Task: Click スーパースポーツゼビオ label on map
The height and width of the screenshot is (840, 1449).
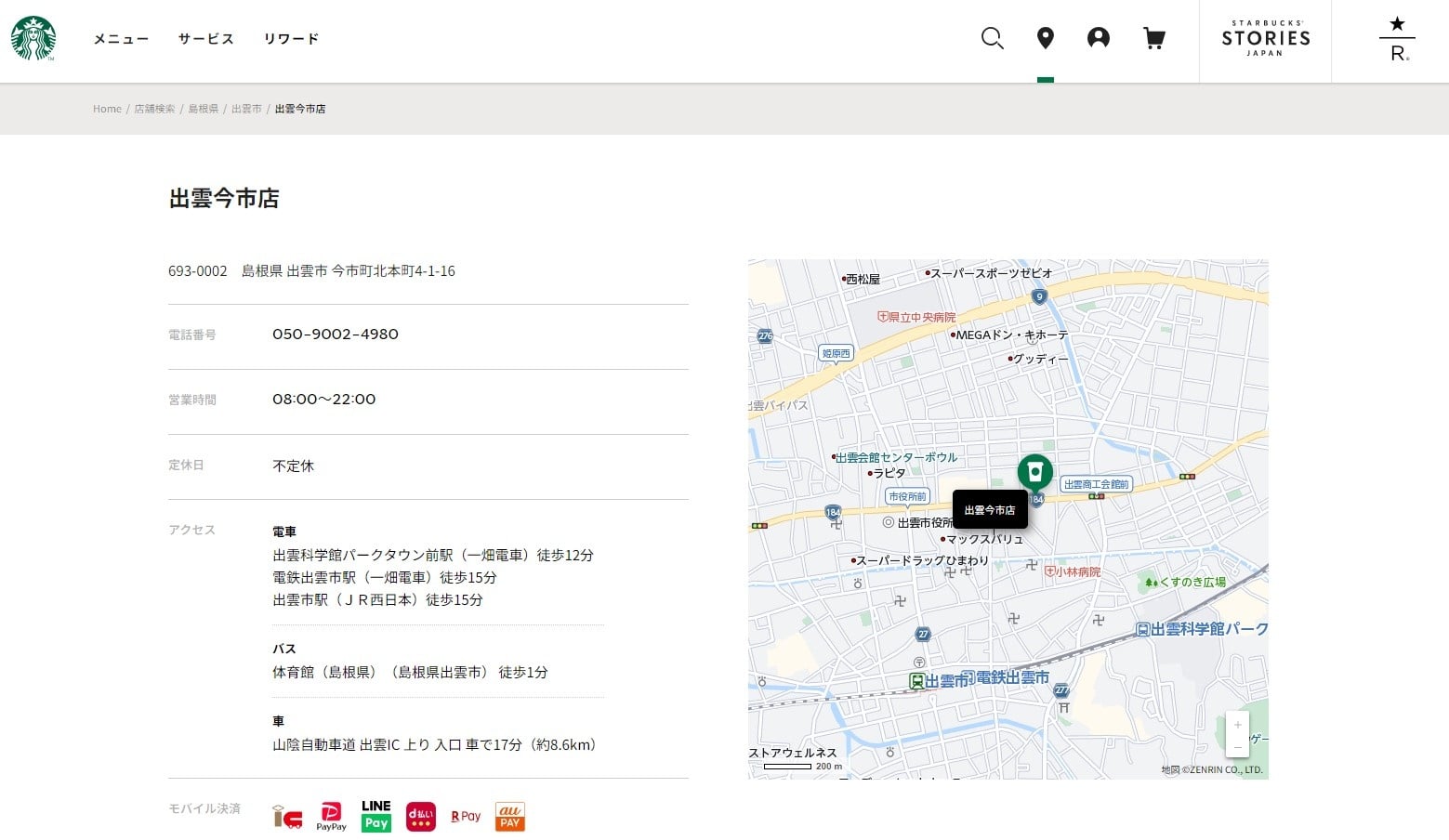Action: tap(990, 273)
